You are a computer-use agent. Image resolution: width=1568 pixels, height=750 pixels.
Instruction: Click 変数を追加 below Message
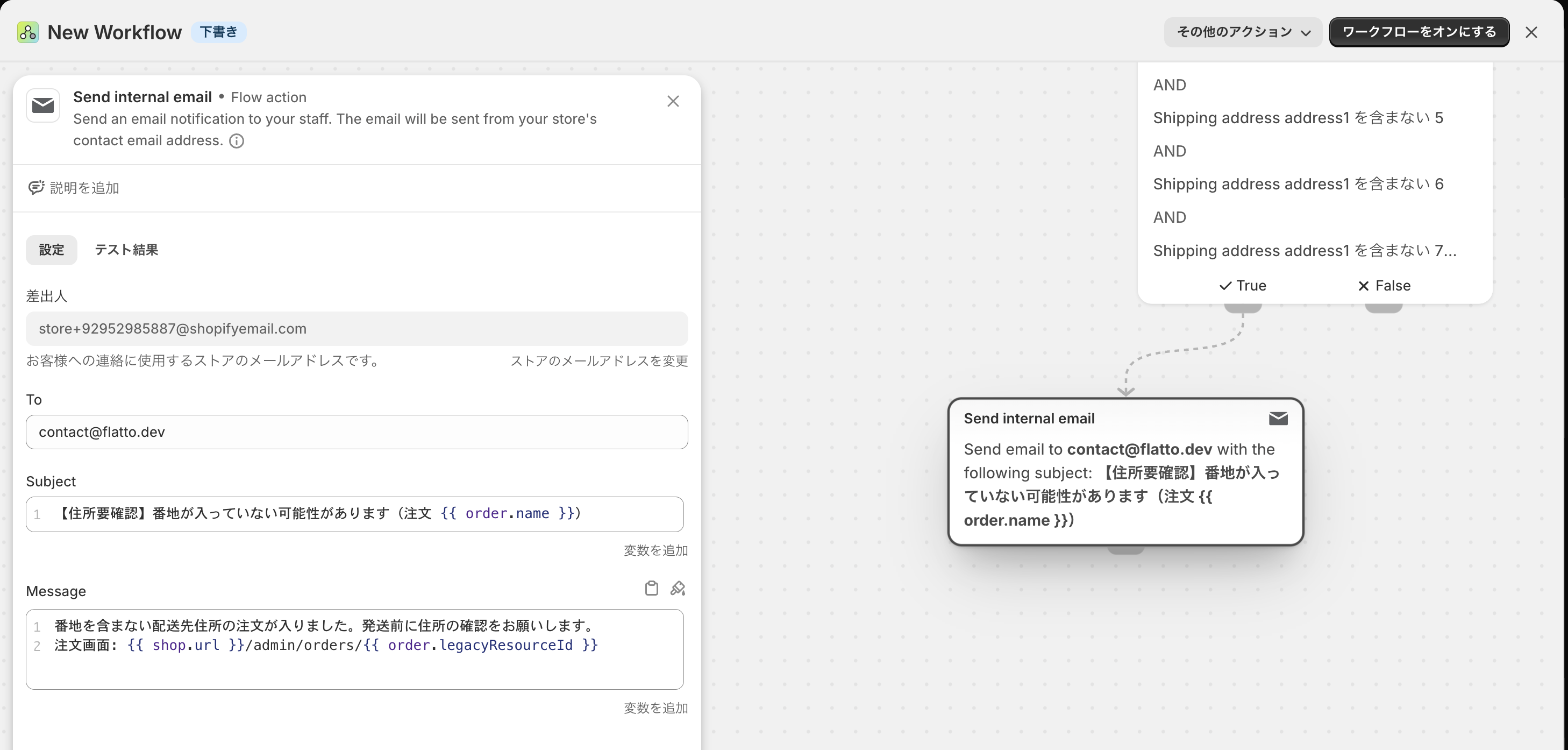click(x=655, y=708)
